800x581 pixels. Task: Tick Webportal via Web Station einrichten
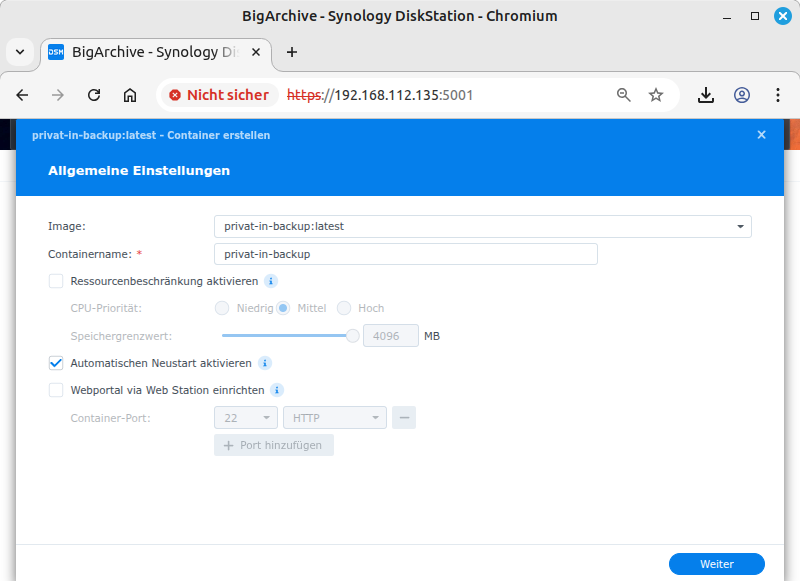(56, 390)
